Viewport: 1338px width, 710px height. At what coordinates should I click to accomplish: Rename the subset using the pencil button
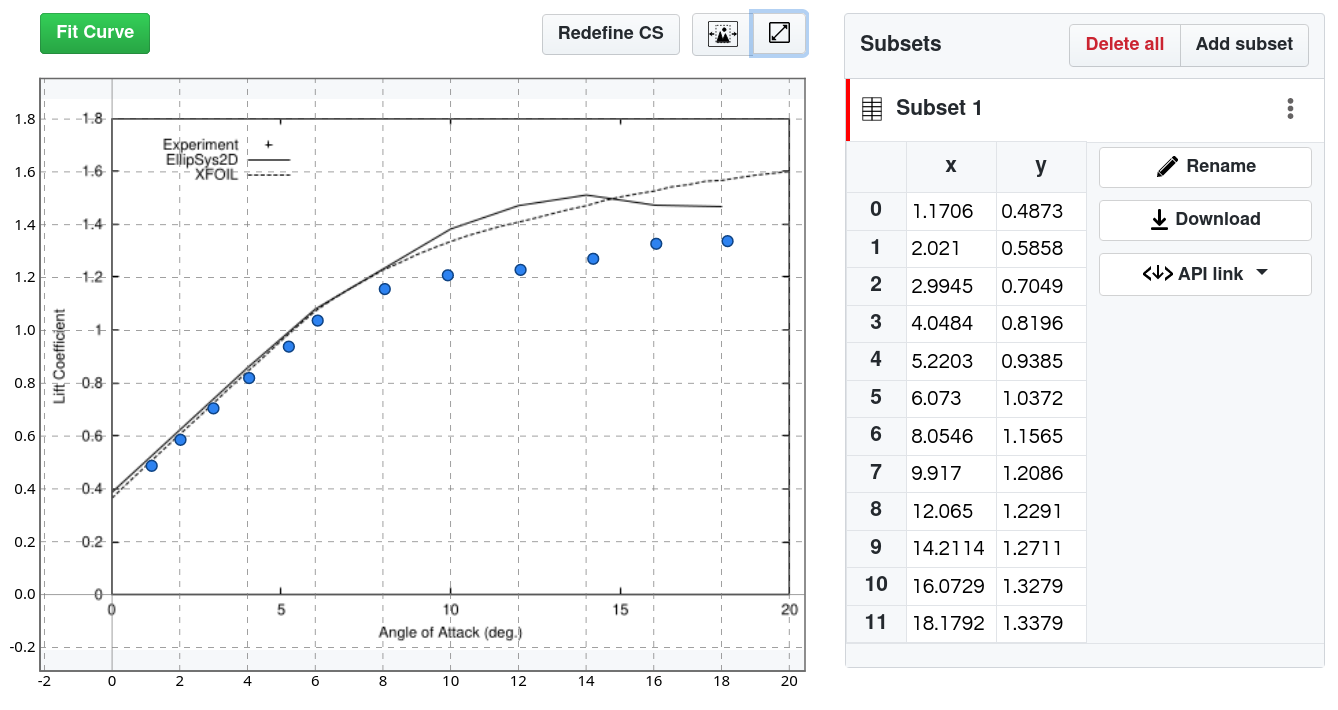pos(1205,167)
